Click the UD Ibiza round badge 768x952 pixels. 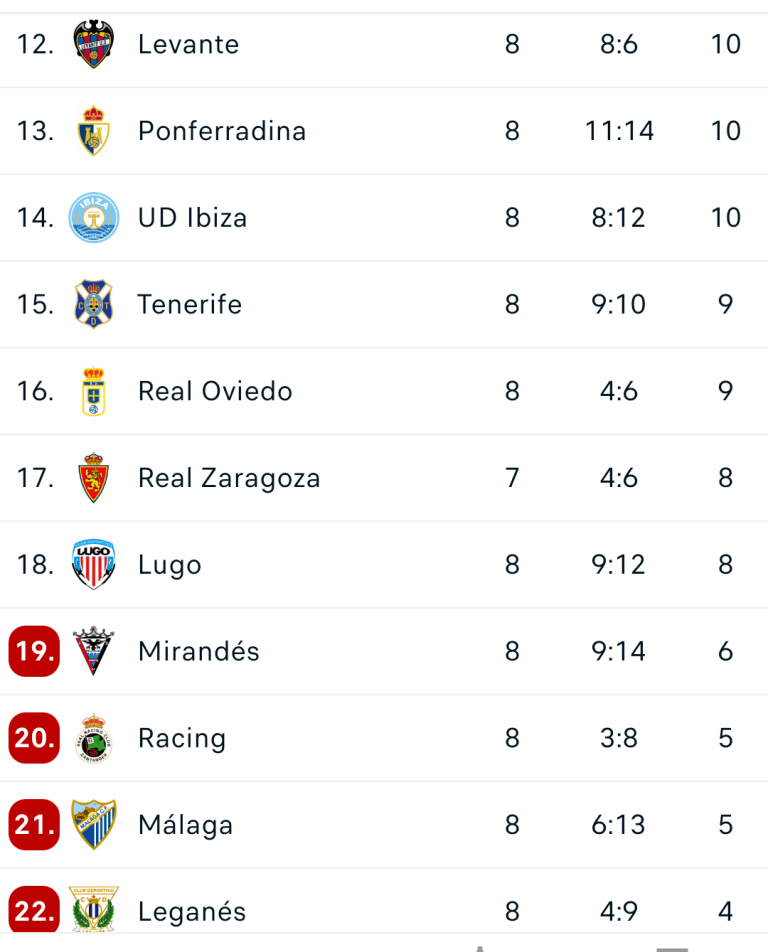[x=94, y=217]
